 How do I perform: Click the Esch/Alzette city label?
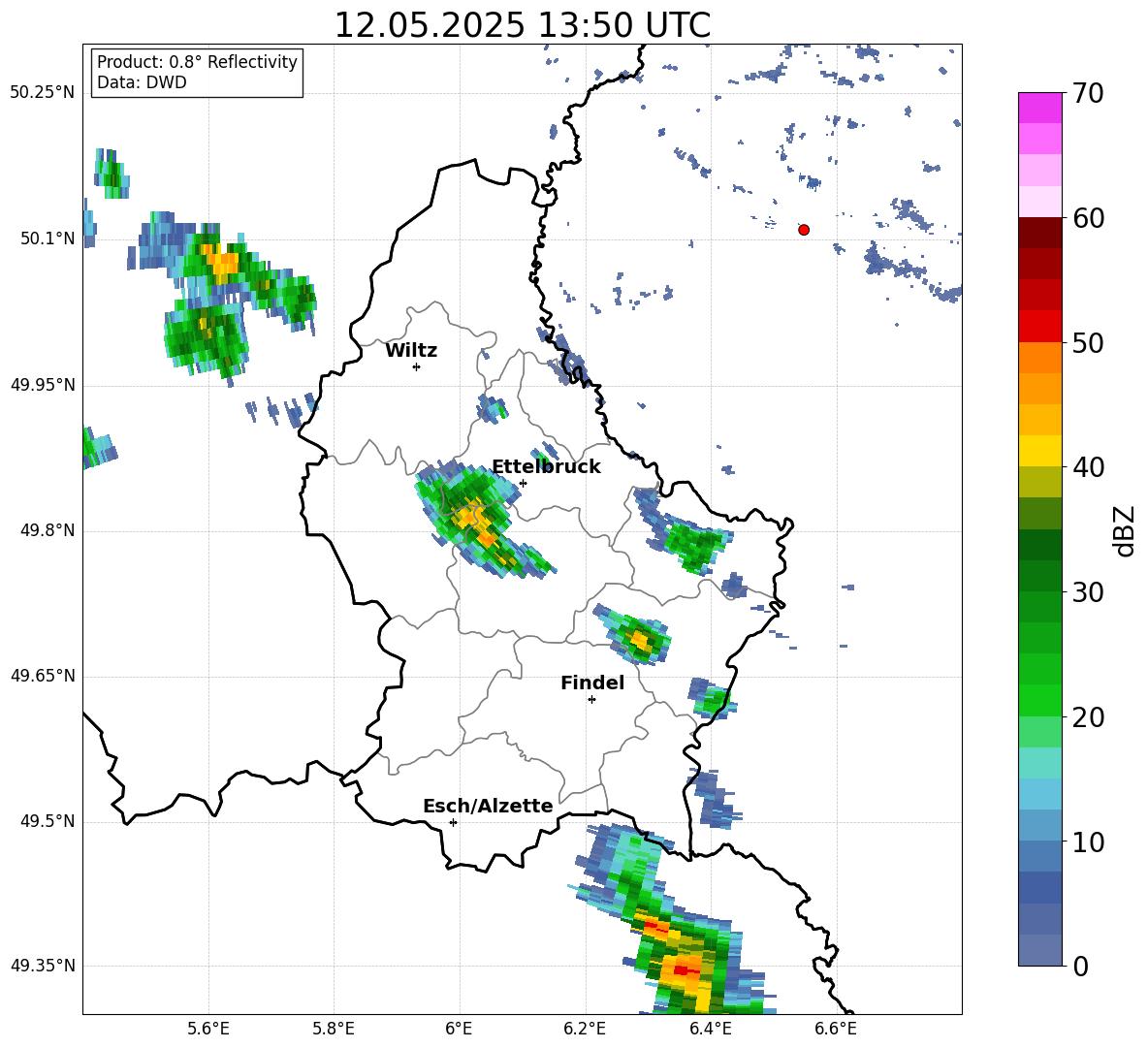(488, 806)
